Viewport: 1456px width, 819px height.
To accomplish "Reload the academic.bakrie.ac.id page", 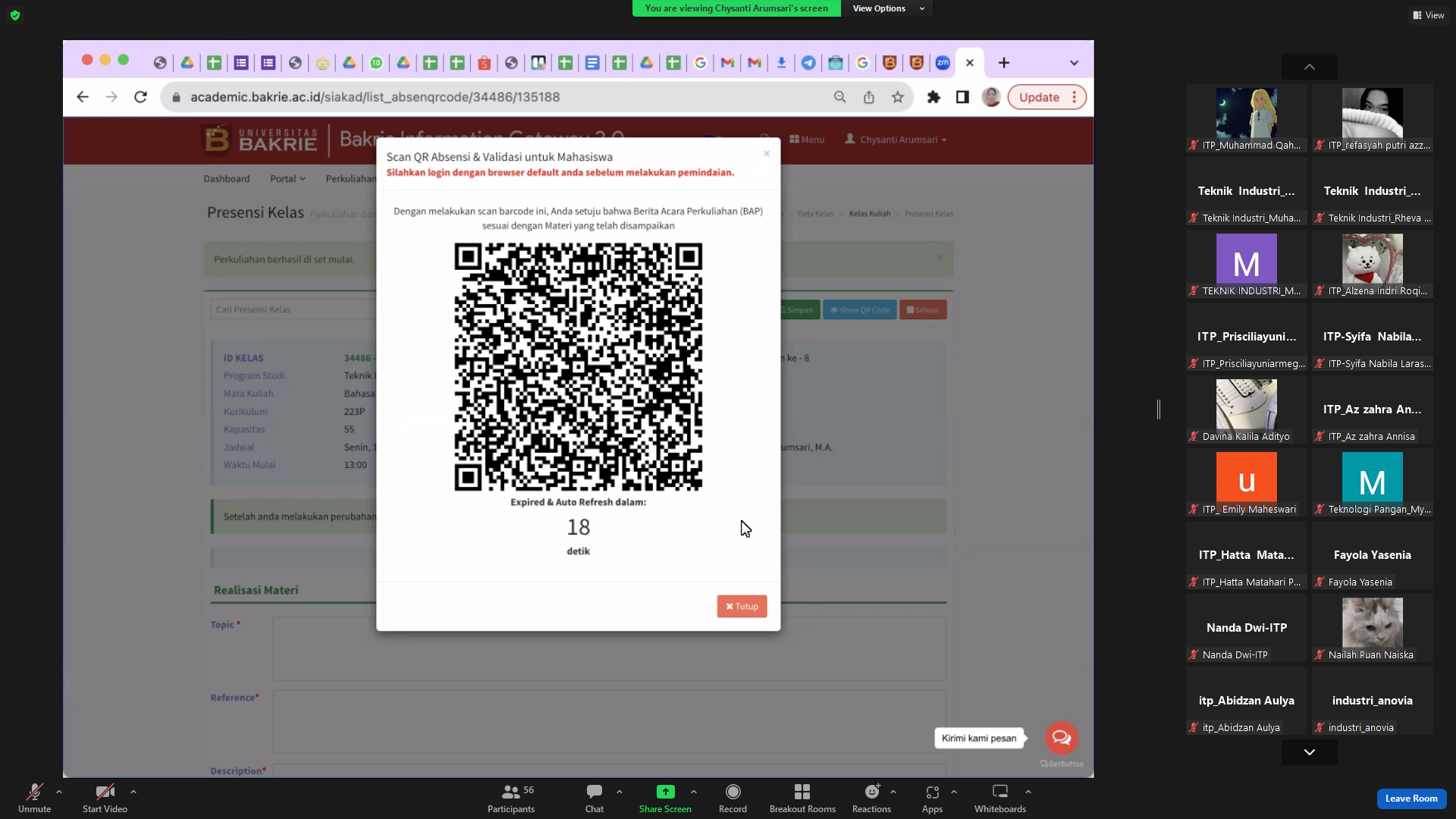I will pyautogui.click(x=140, y=97).
